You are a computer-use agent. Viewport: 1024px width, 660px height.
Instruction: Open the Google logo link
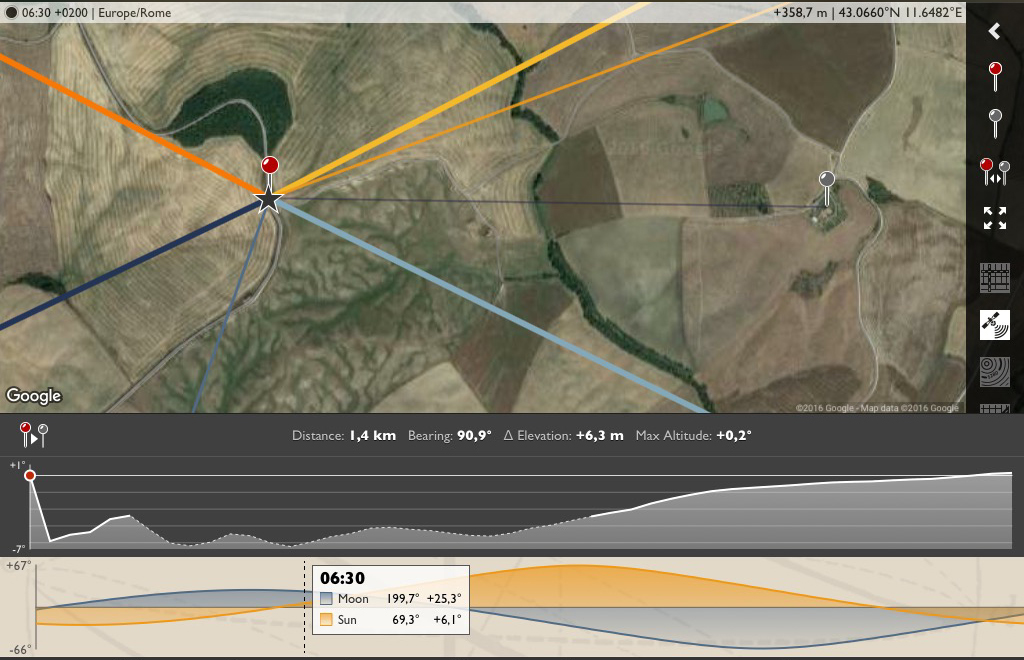[x=33, y=396]
